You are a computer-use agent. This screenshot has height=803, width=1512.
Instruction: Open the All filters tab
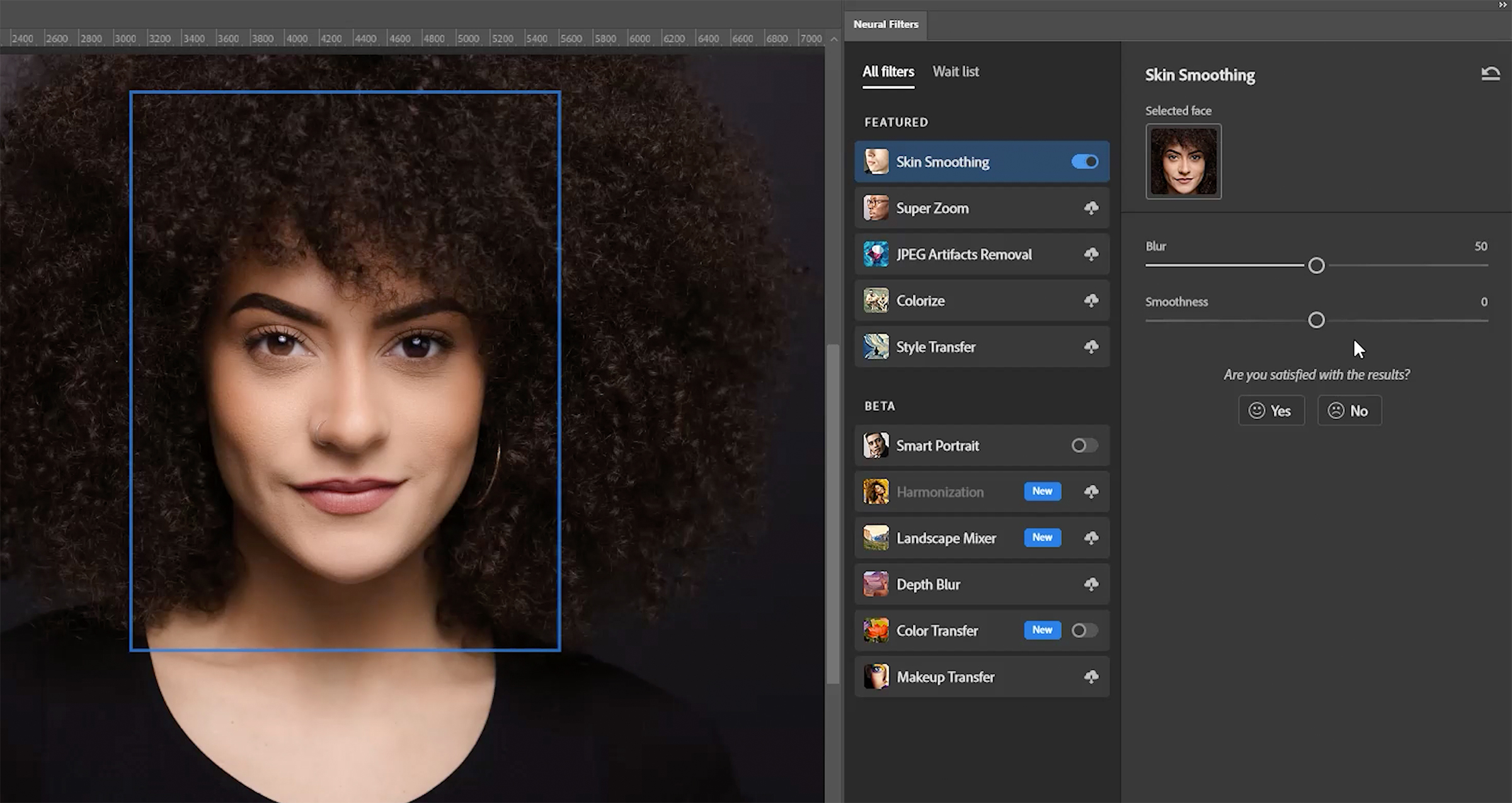click(888, 71)
